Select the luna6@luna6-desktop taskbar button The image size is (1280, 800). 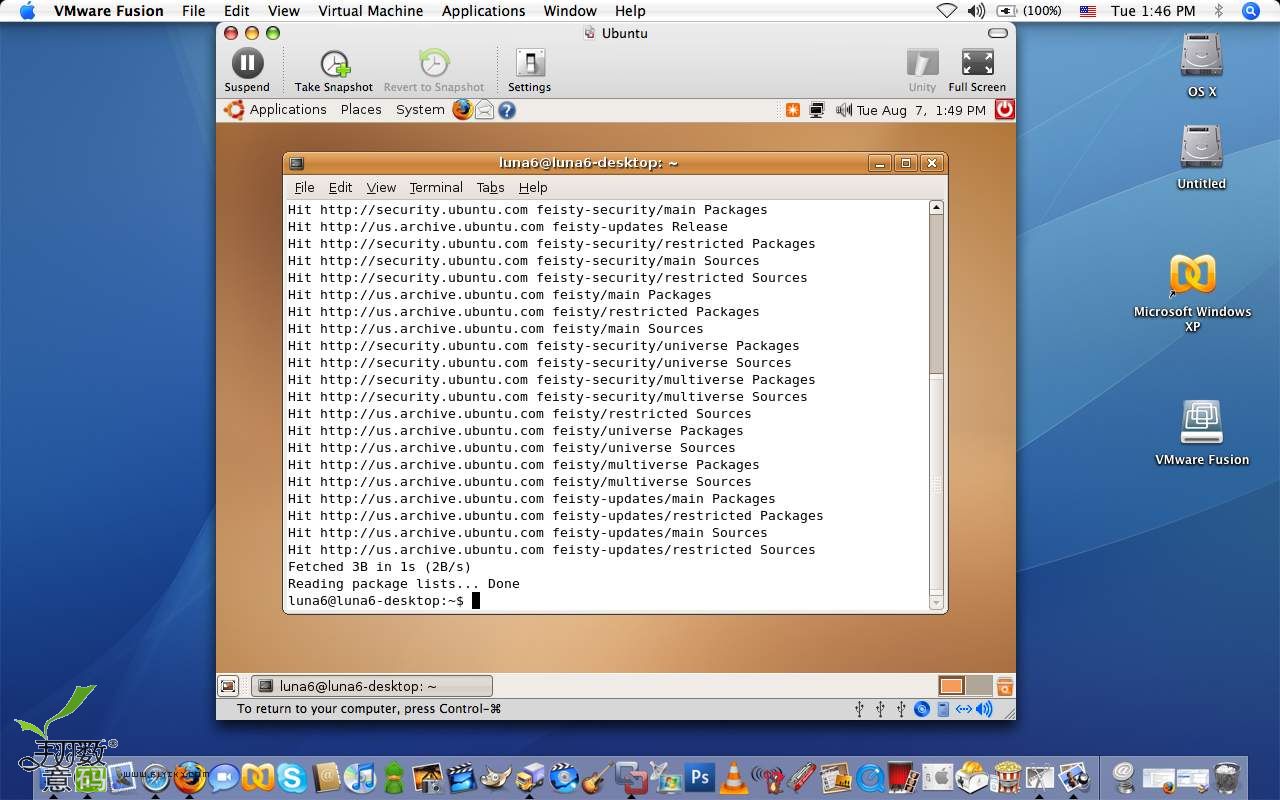pyautogui.click(x=371, y=686)
